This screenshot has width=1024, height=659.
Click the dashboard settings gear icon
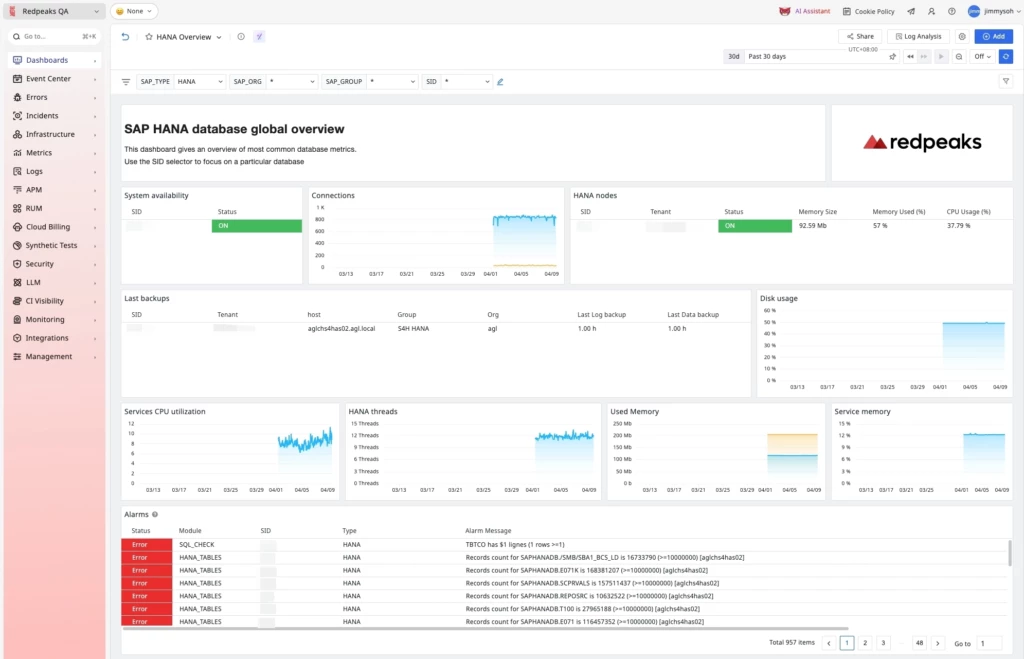[x=962, y=36]
